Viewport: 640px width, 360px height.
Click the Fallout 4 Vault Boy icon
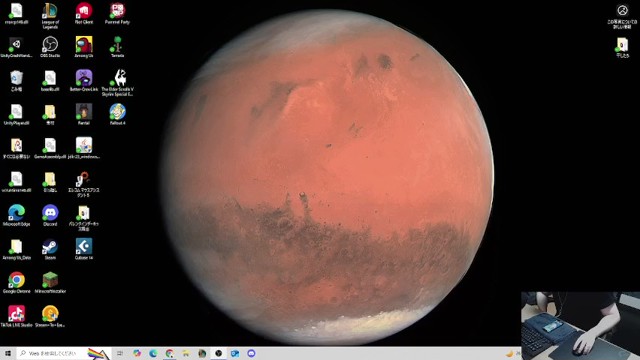click(118, 114)
